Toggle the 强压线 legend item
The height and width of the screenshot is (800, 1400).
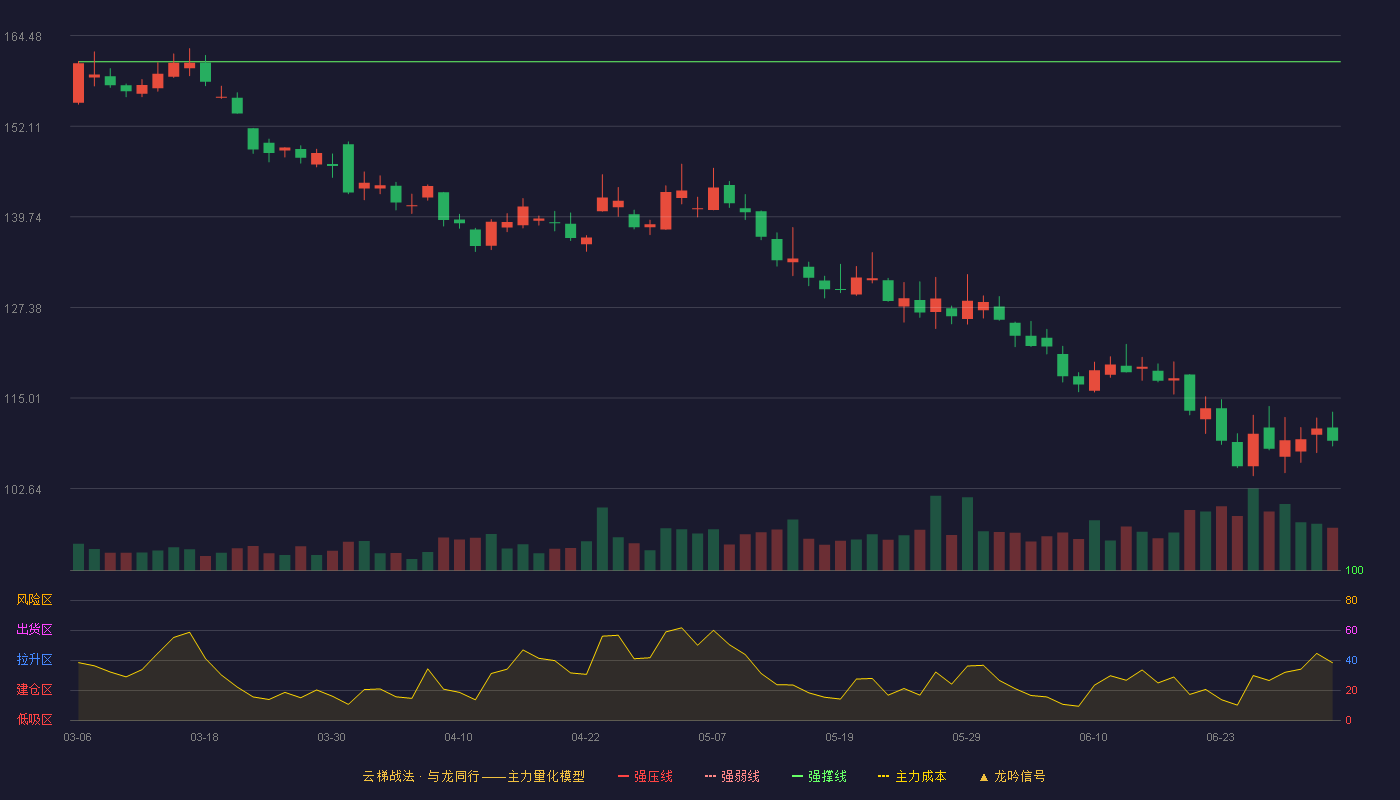[x=645, y=776]
